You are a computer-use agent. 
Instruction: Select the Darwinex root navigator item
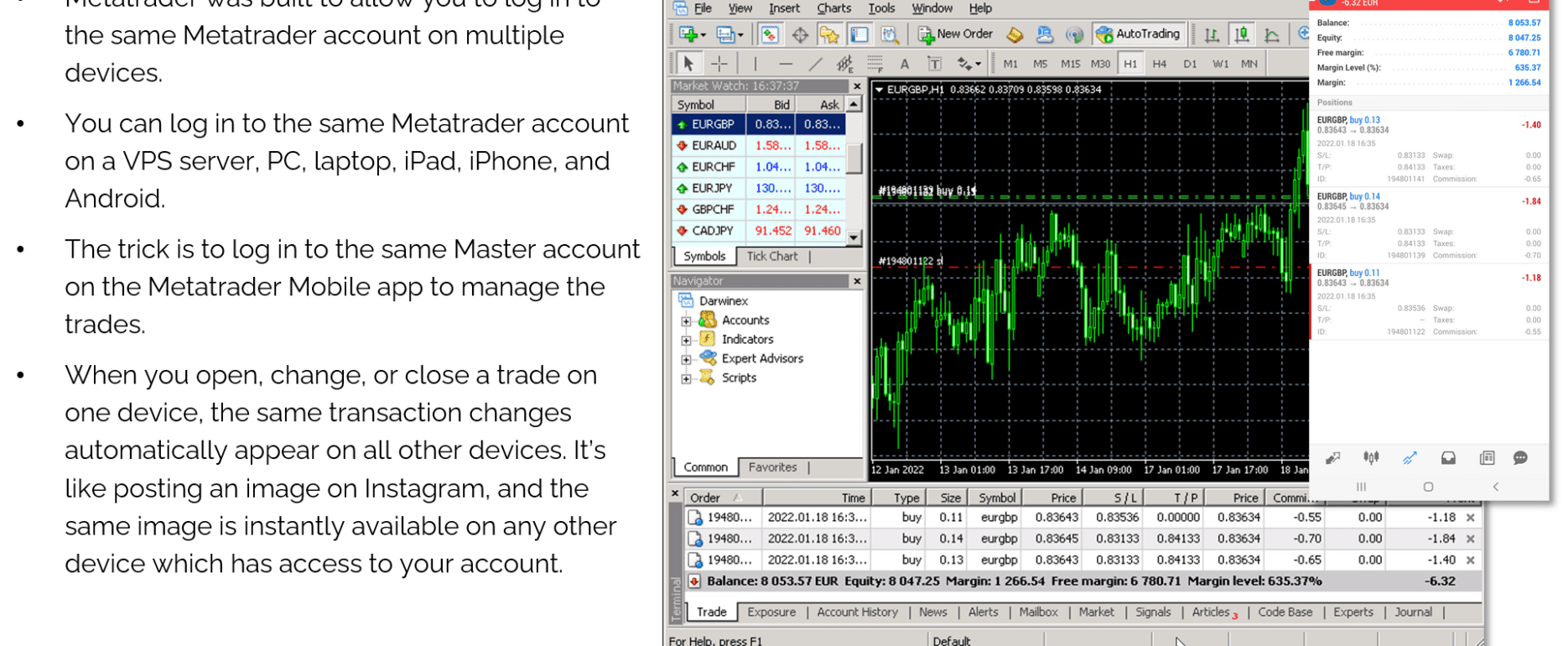pos(723,300)
